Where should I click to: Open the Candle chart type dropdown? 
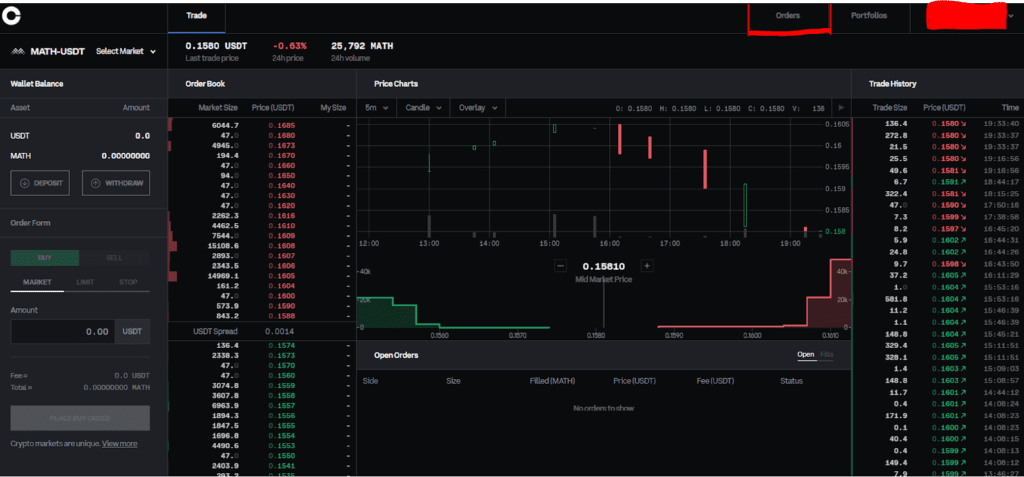423,107
